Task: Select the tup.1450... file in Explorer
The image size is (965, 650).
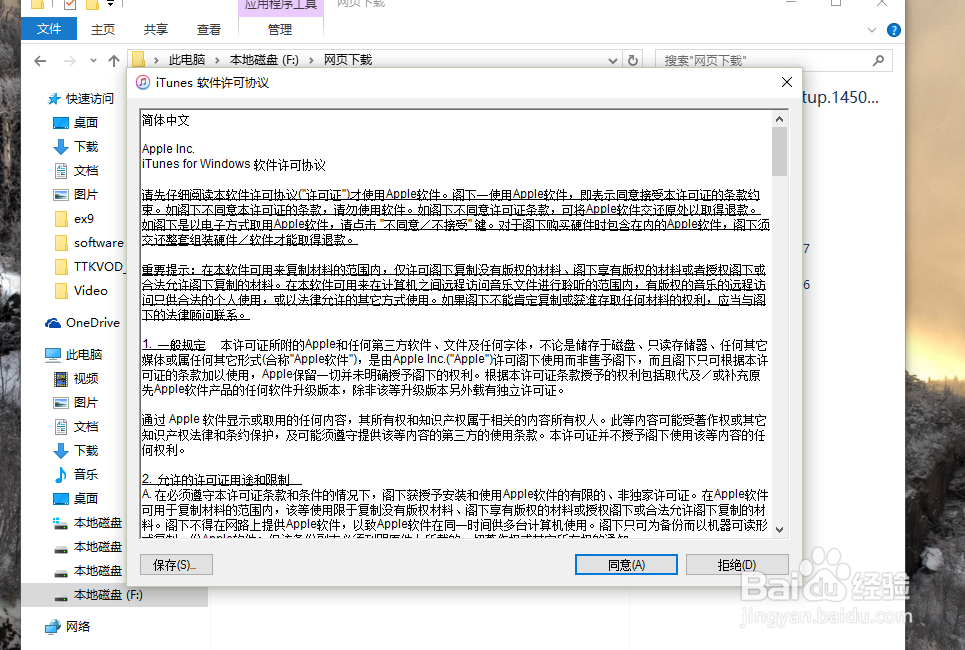Action: [x=840, y=97]
